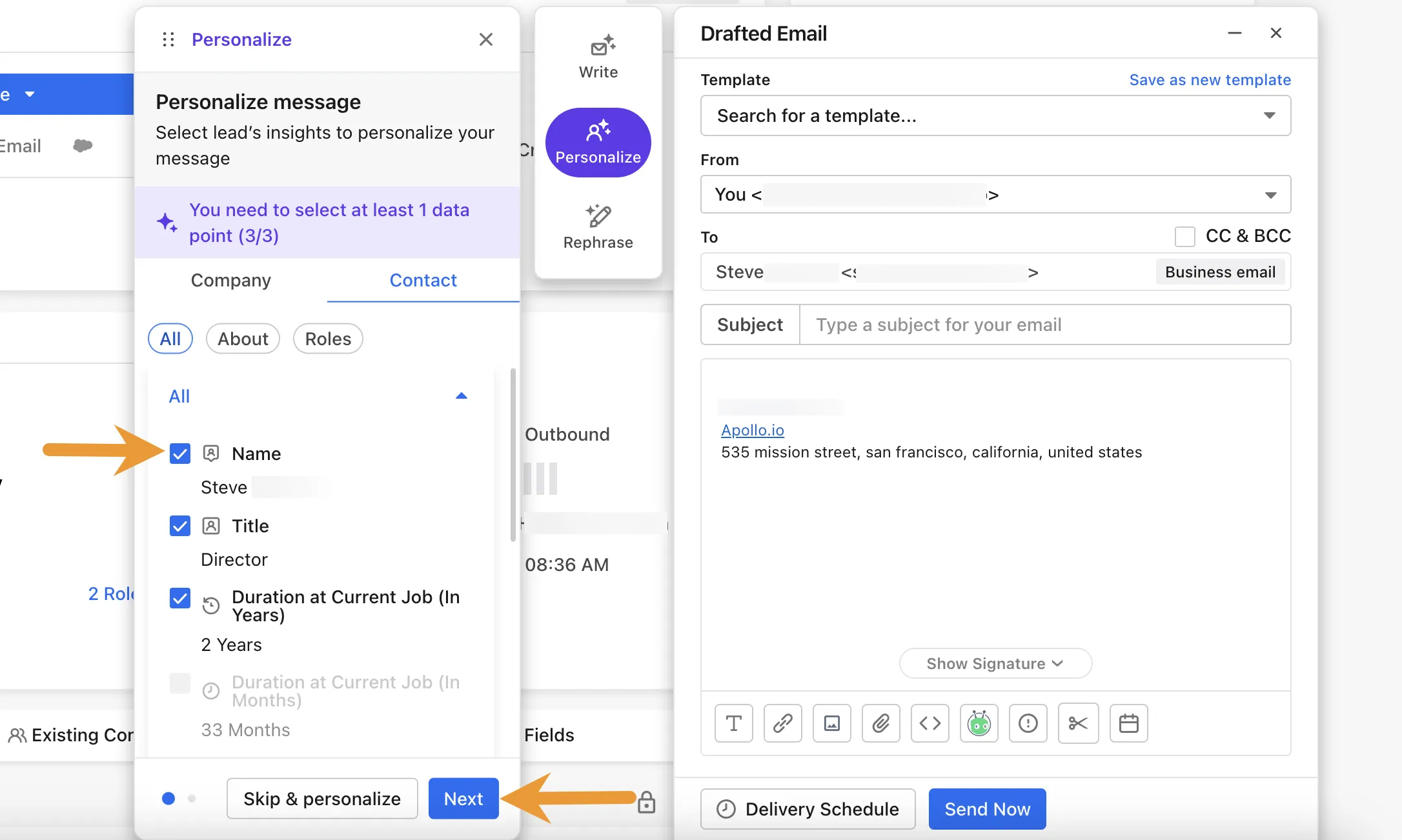Click the bold text formatting icon

tap(733, 723)
